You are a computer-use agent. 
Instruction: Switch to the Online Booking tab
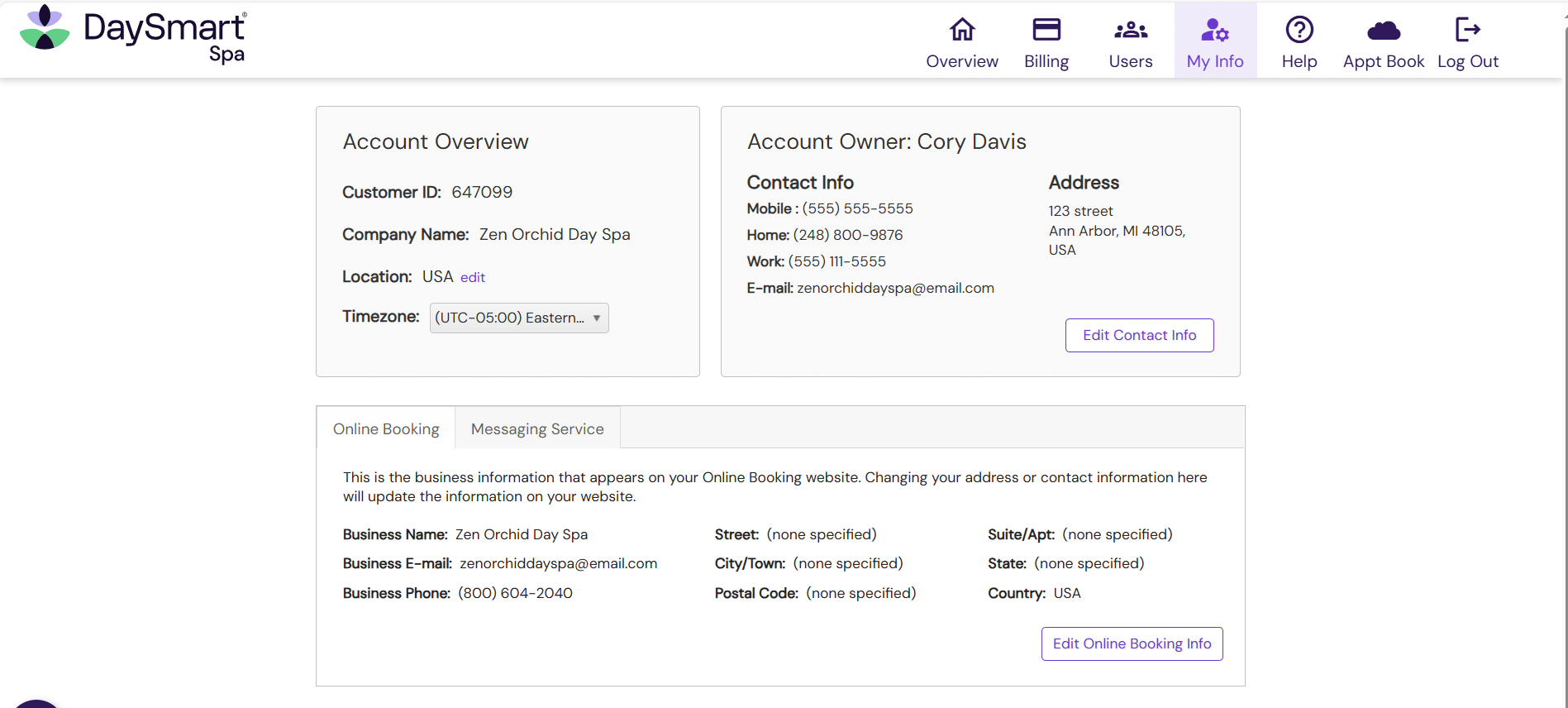click(x=386, y=428)
